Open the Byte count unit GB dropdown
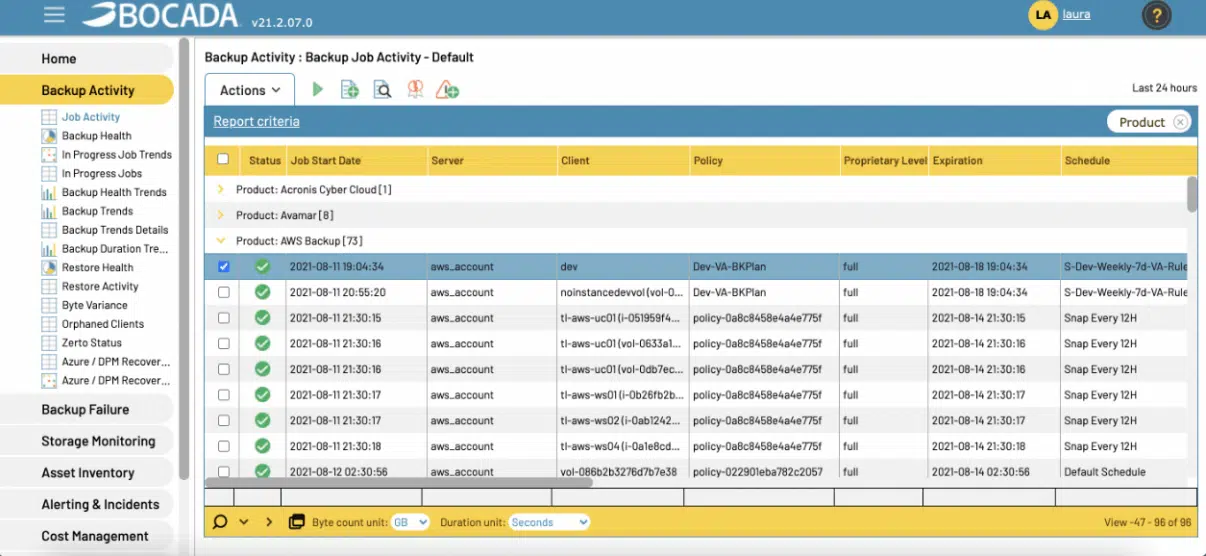The image size is (1206, 556). 410,522
